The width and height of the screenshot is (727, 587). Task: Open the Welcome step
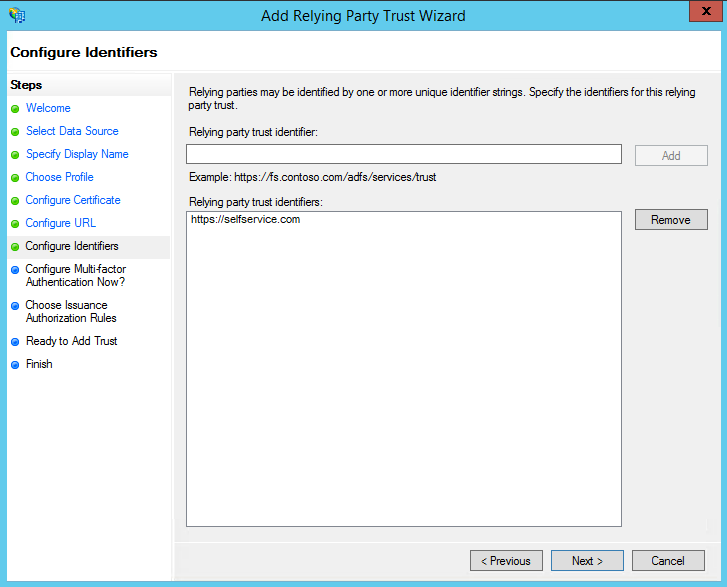[x=48, y=108]
